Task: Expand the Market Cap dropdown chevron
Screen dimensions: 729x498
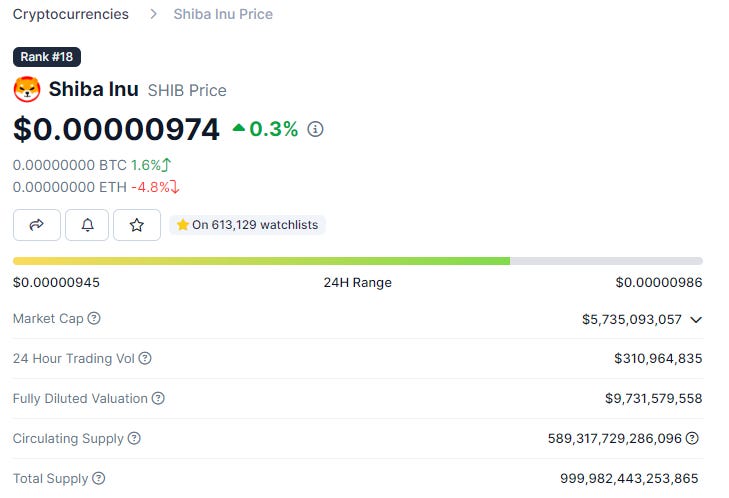Action: point(696,319)
